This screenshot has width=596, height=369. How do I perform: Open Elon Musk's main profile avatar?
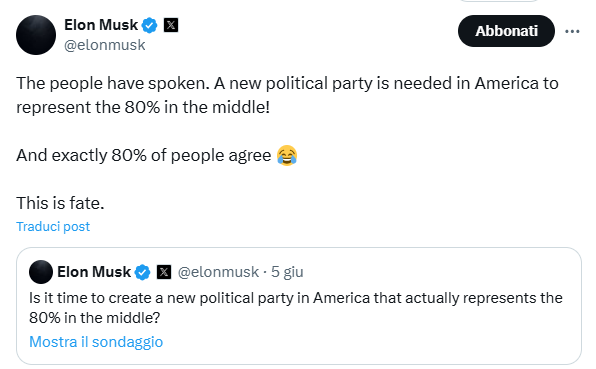coord(36,35)
